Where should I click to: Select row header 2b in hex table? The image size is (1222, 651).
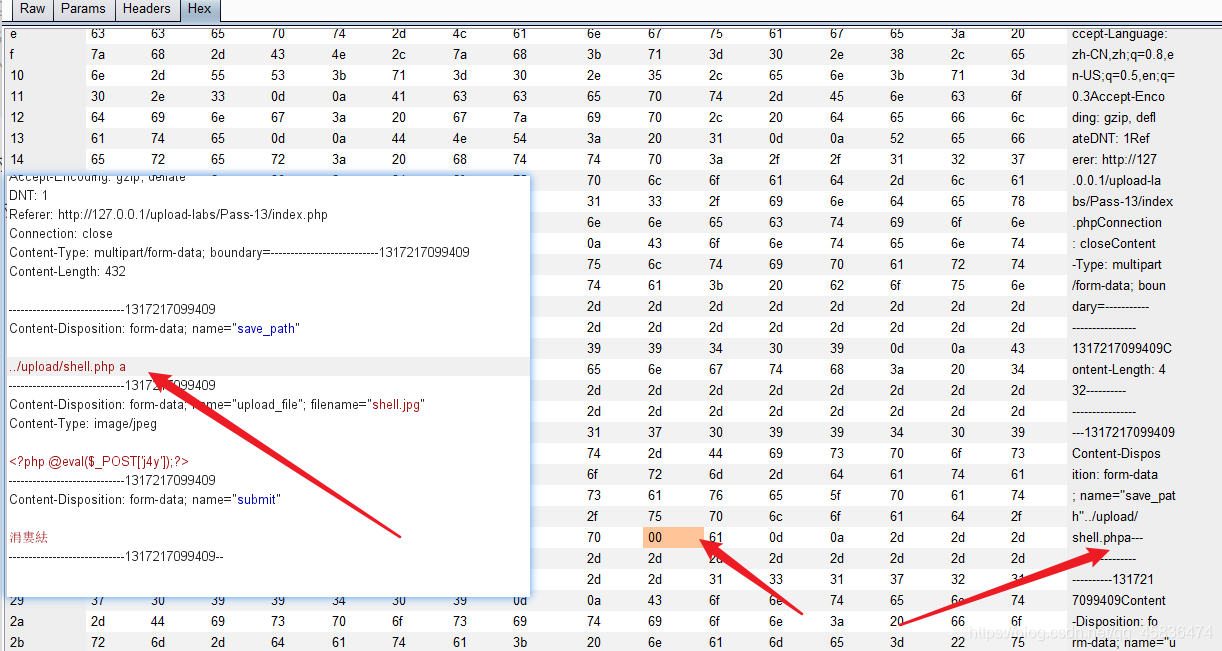click(x=17, y=642)
